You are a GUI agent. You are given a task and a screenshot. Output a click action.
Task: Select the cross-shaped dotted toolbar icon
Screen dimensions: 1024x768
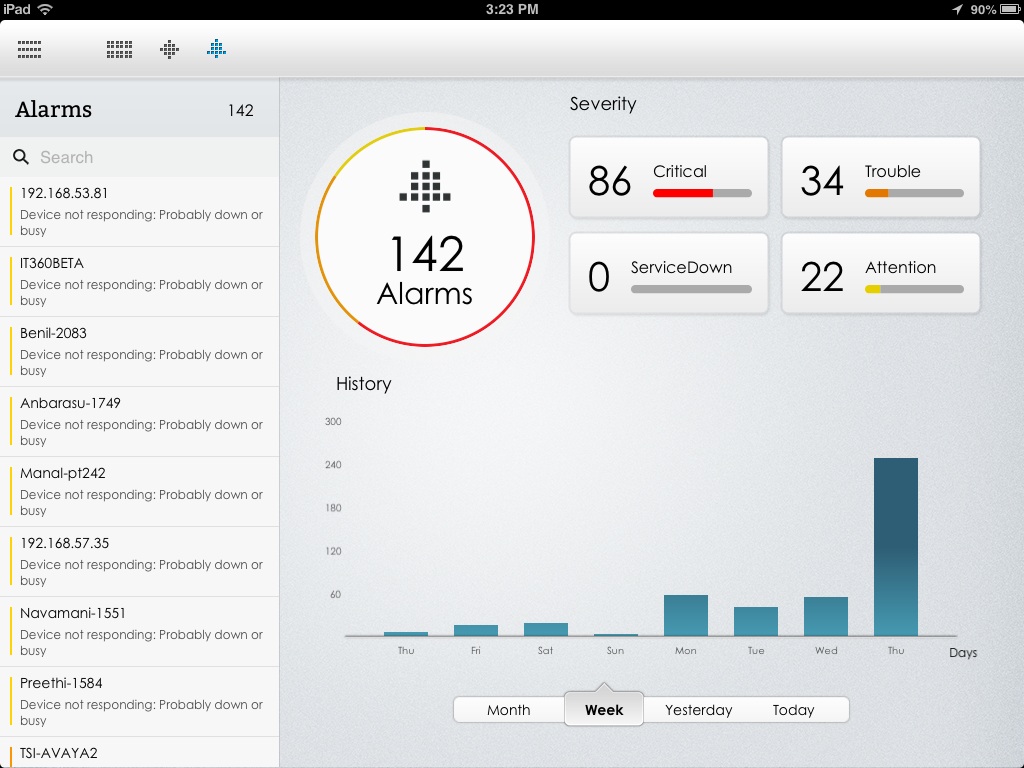pyautogui.click(x=169, y=49)
